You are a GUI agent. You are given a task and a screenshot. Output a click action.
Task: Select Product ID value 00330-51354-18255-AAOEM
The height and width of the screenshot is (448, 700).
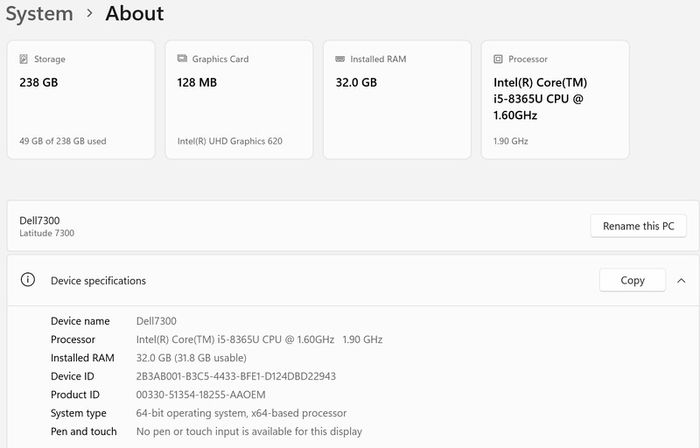coord(201,394)
